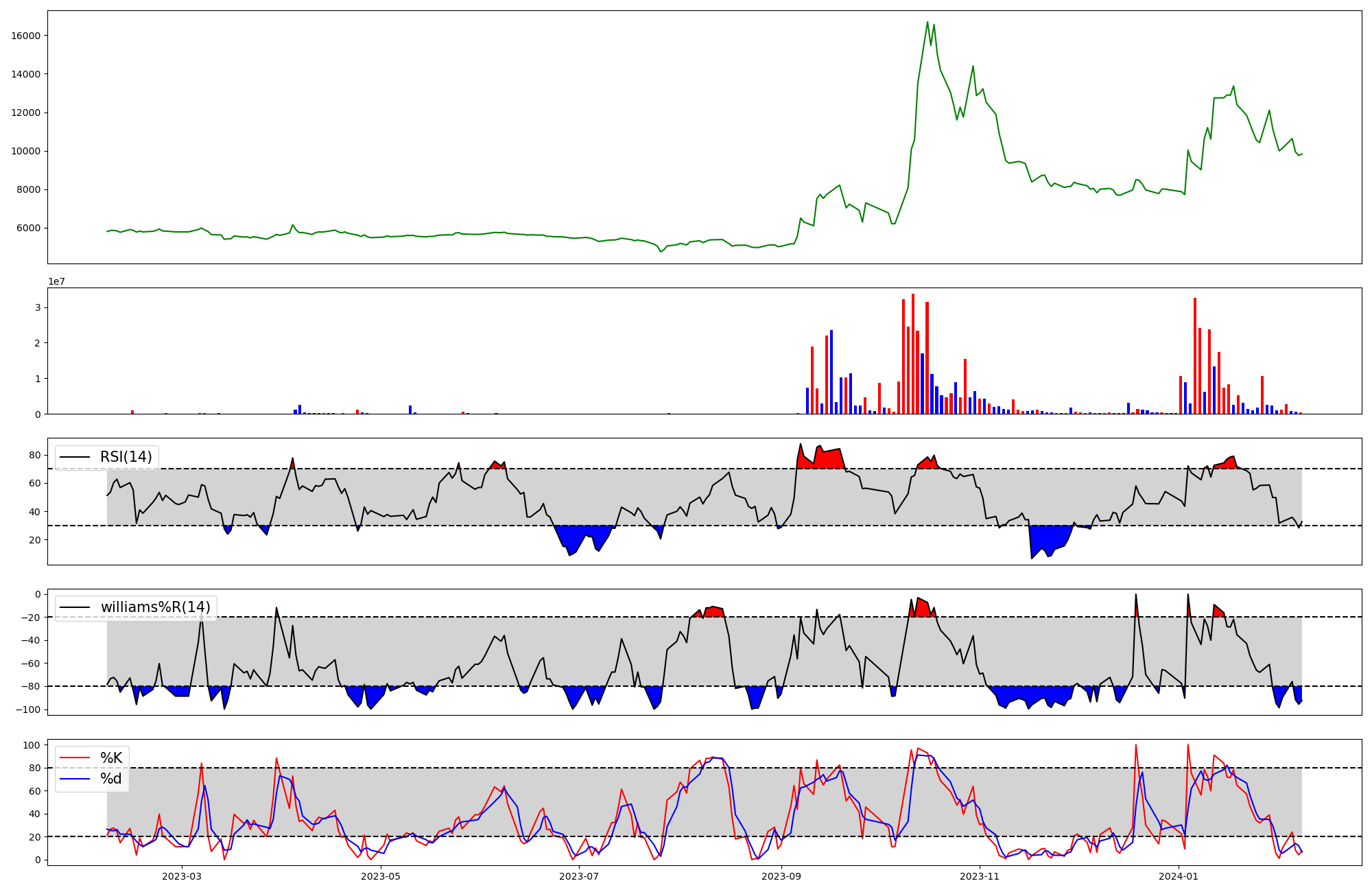The image size is (1372, 892).
Task: Click the blue %d line sample in legend
Action: pos(75,779)
